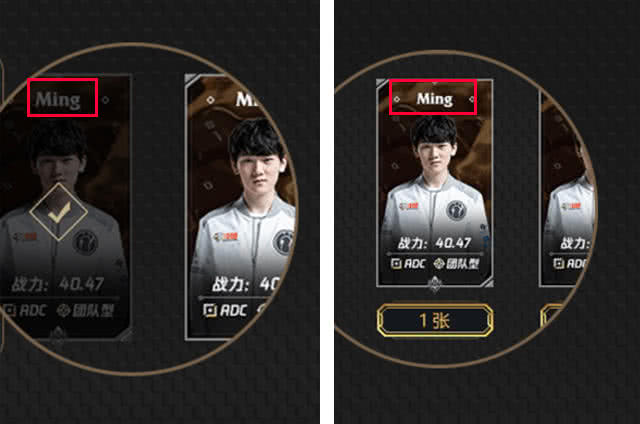
Task: Click the ADC icon on the right panel Ming card
Action: pos(396,264)
